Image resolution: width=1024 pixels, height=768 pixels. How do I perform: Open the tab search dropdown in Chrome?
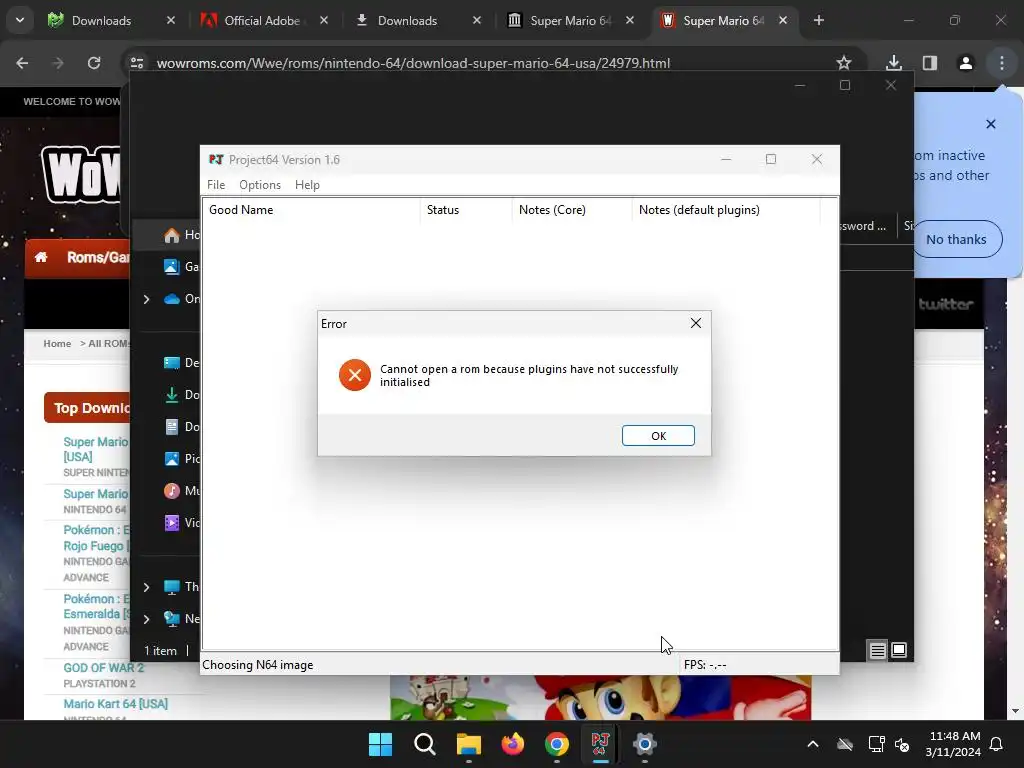pyautogui.click(x=20, y=20)
